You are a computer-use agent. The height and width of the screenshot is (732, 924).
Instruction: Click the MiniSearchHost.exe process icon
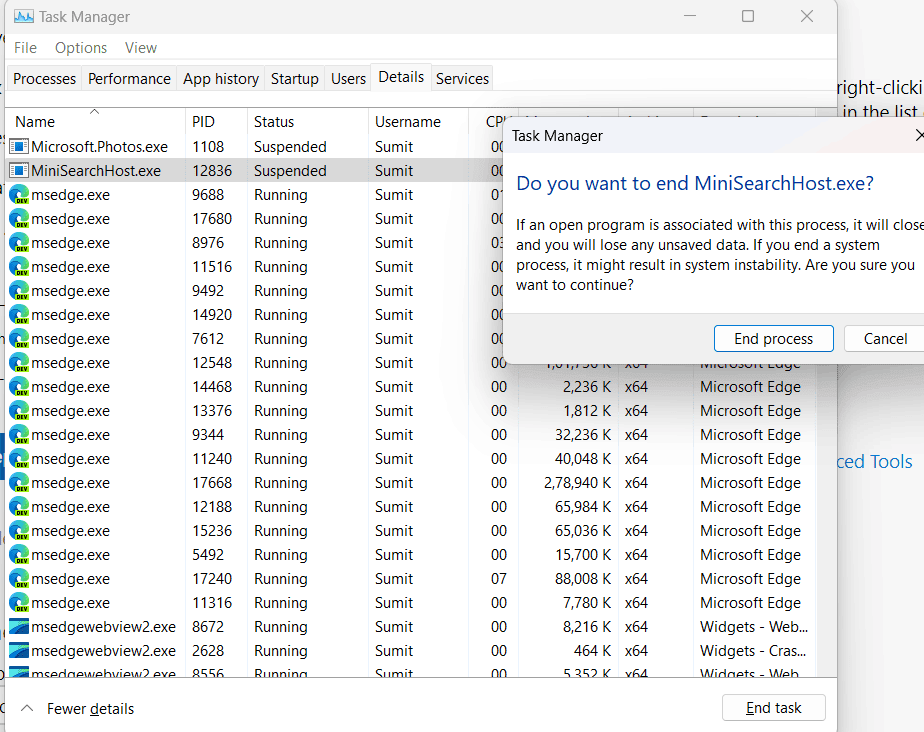(x=19, y=171)
